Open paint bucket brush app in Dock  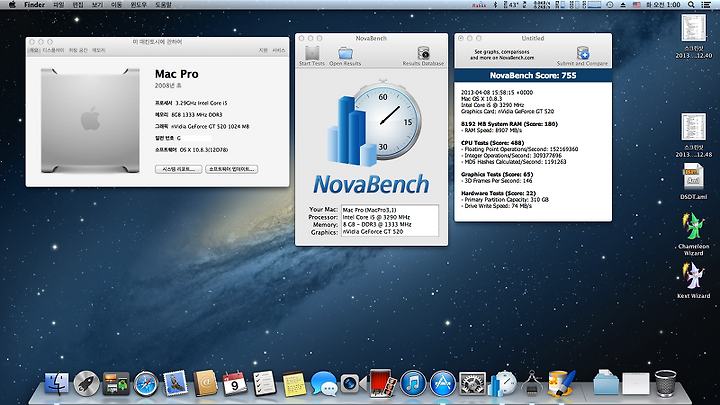click(x=562, y=383)
